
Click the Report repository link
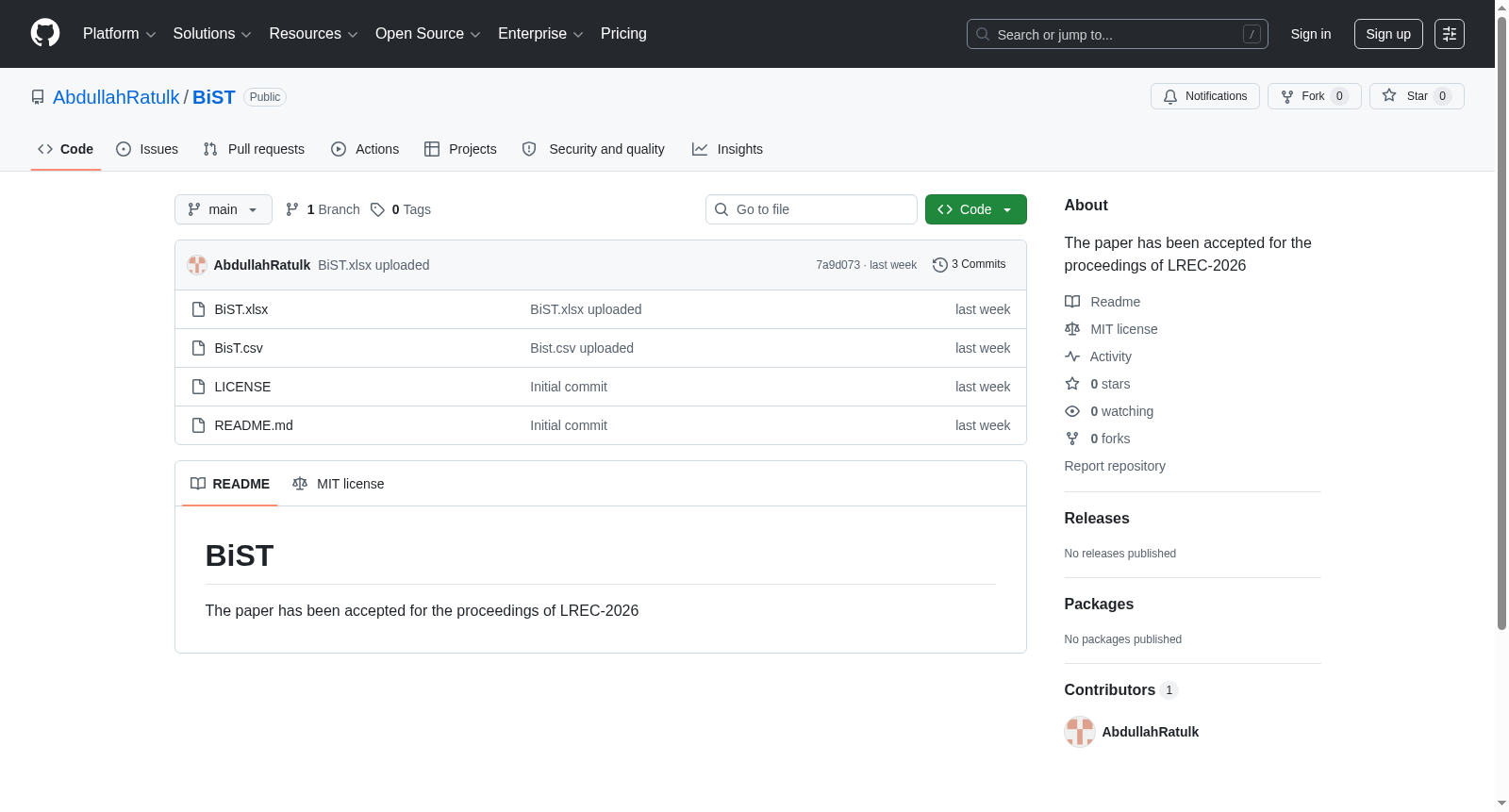point(1115,466)
